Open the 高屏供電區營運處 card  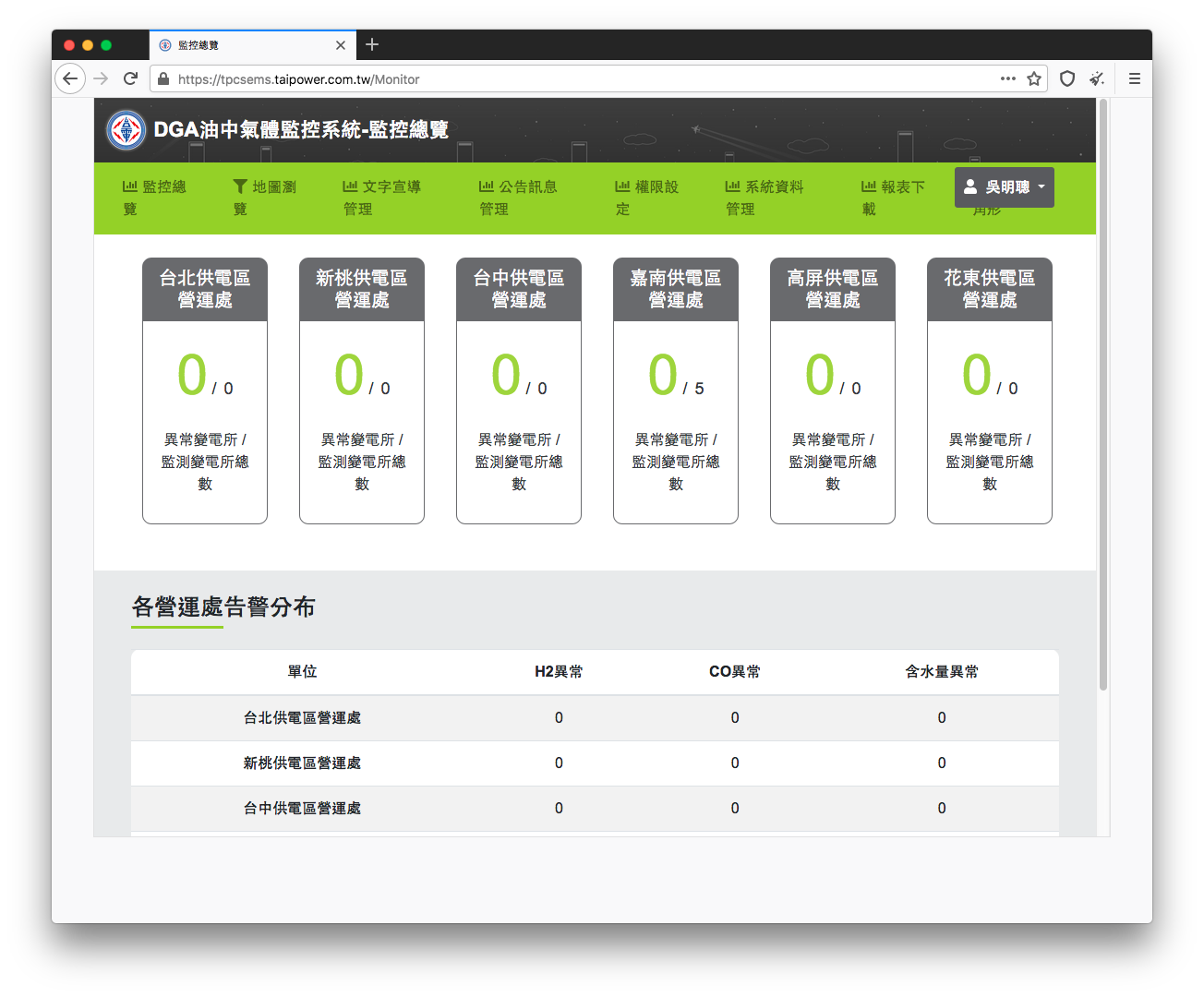tap(833, 390)
